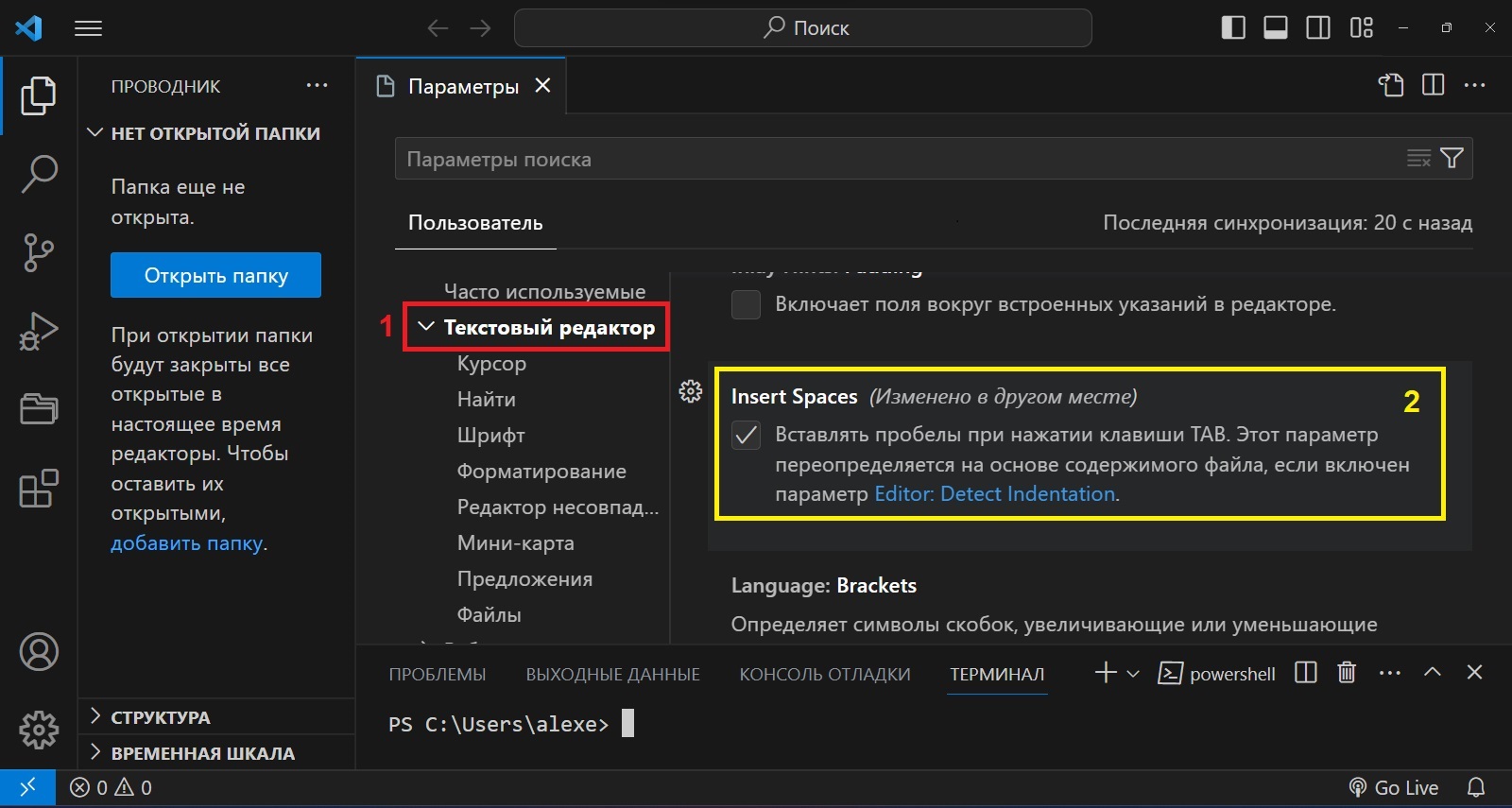The image size is (1512, 808).
Task: Toggle primary side bar layout icon
Action: (1233, 28)
